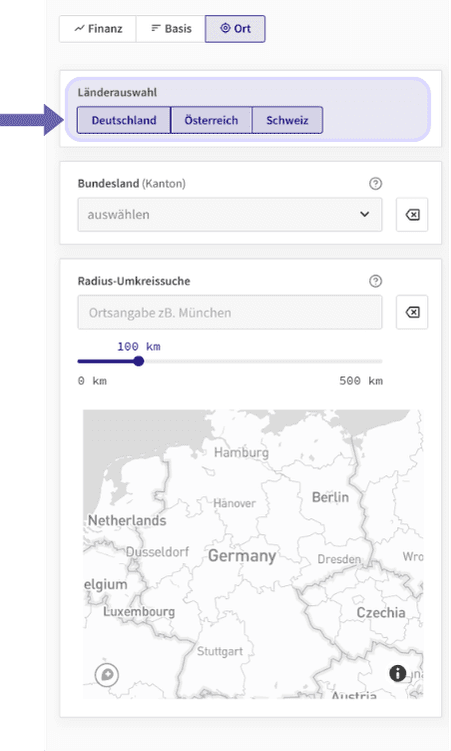
Task: Click the chart icon on the Finanz tab
Action: pos(79,29)
